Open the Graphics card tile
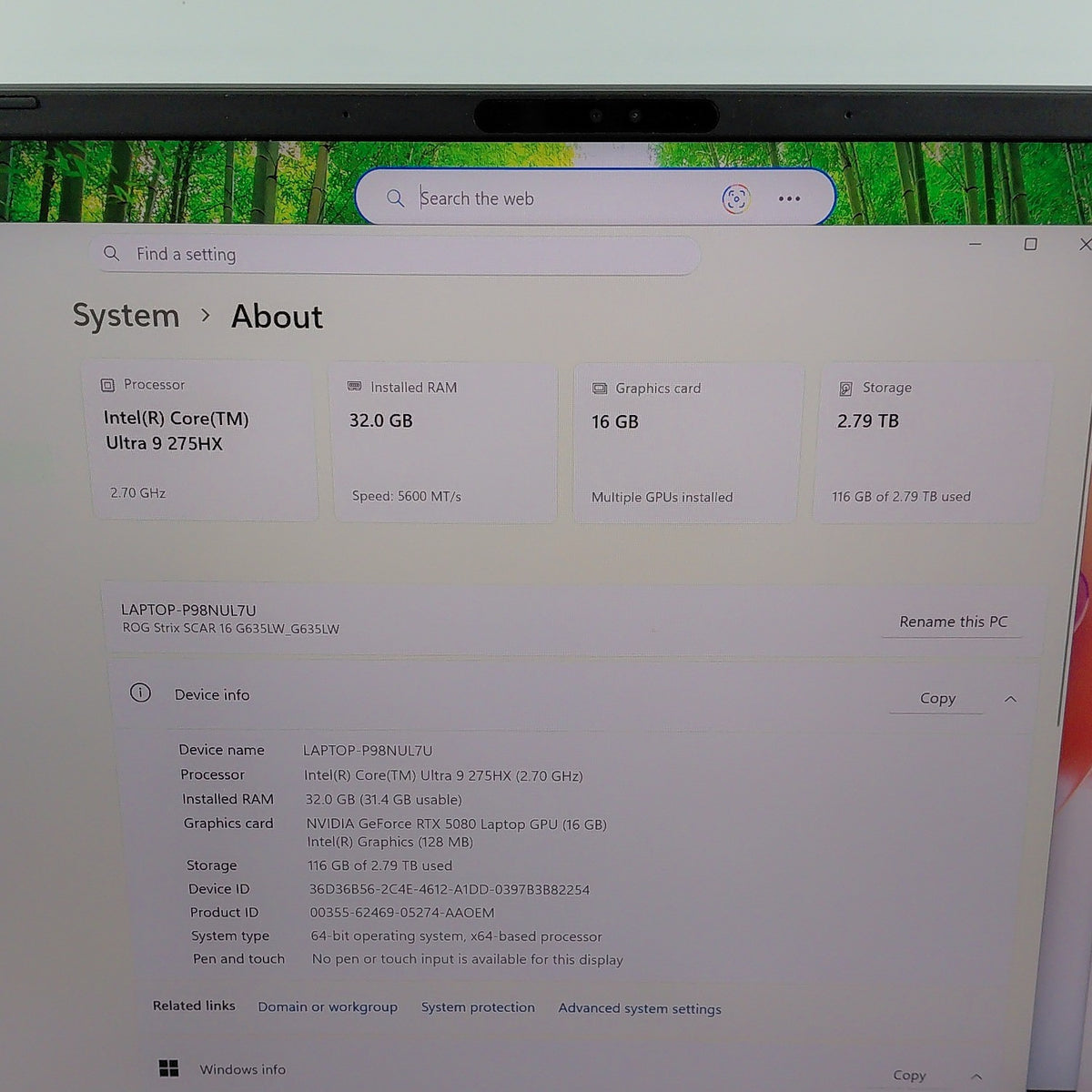 (689, 444)
